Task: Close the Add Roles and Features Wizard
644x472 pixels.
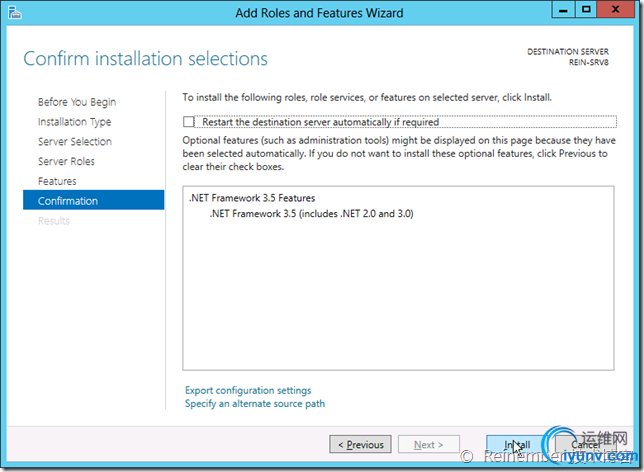Action: tap(615, 9)
